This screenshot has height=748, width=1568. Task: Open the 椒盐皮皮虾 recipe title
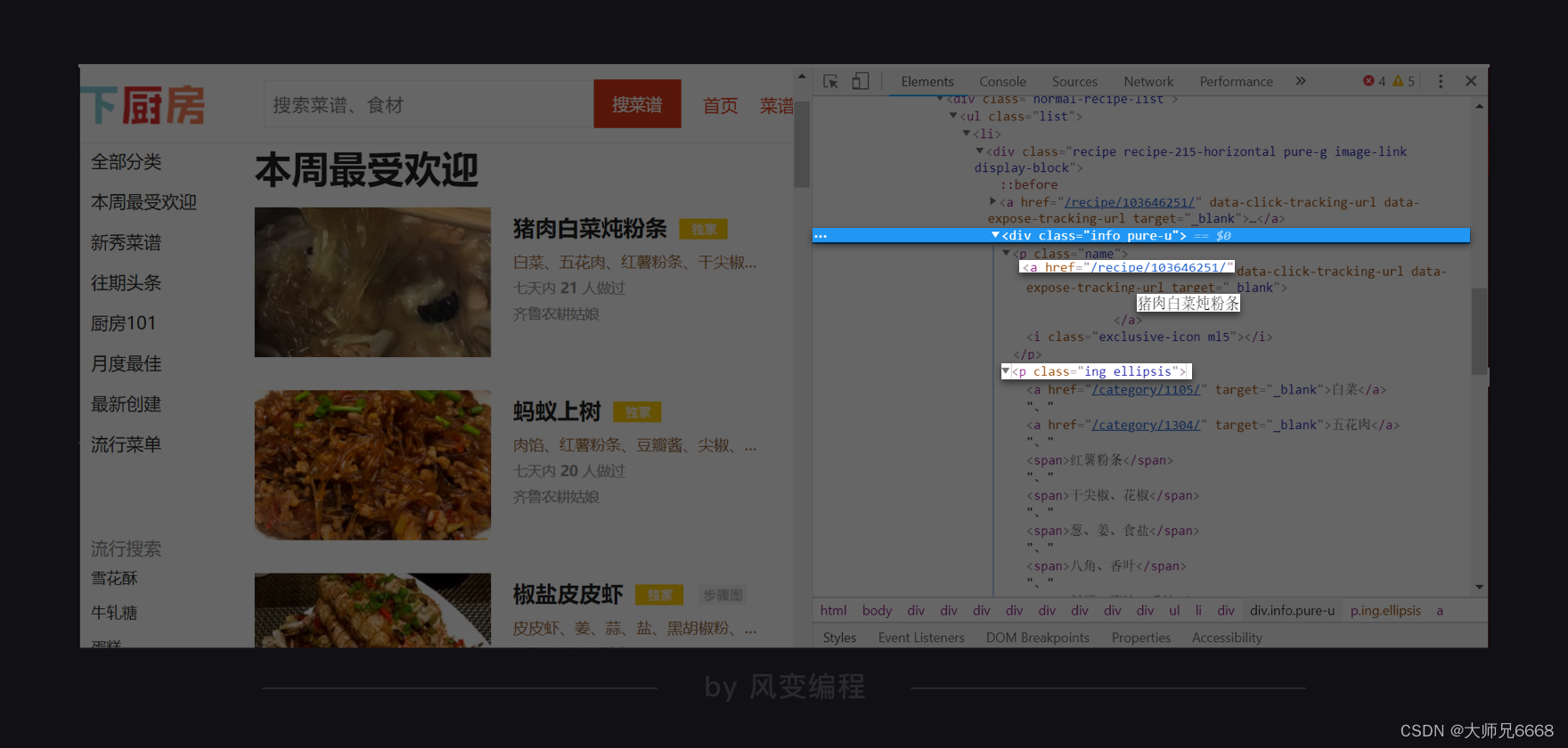tap(568, 594)
